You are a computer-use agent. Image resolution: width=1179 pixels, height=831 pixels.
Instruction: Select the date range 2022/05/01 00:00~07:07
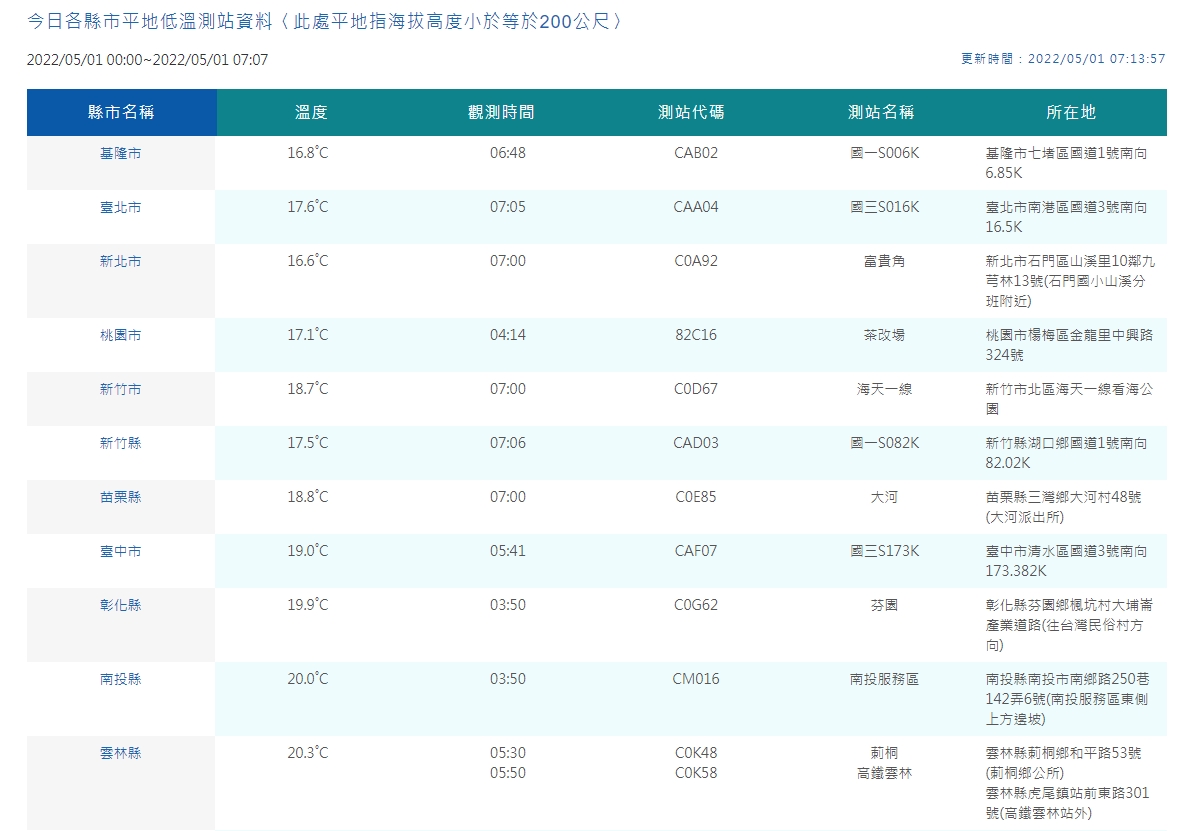[x=147, y=60]
